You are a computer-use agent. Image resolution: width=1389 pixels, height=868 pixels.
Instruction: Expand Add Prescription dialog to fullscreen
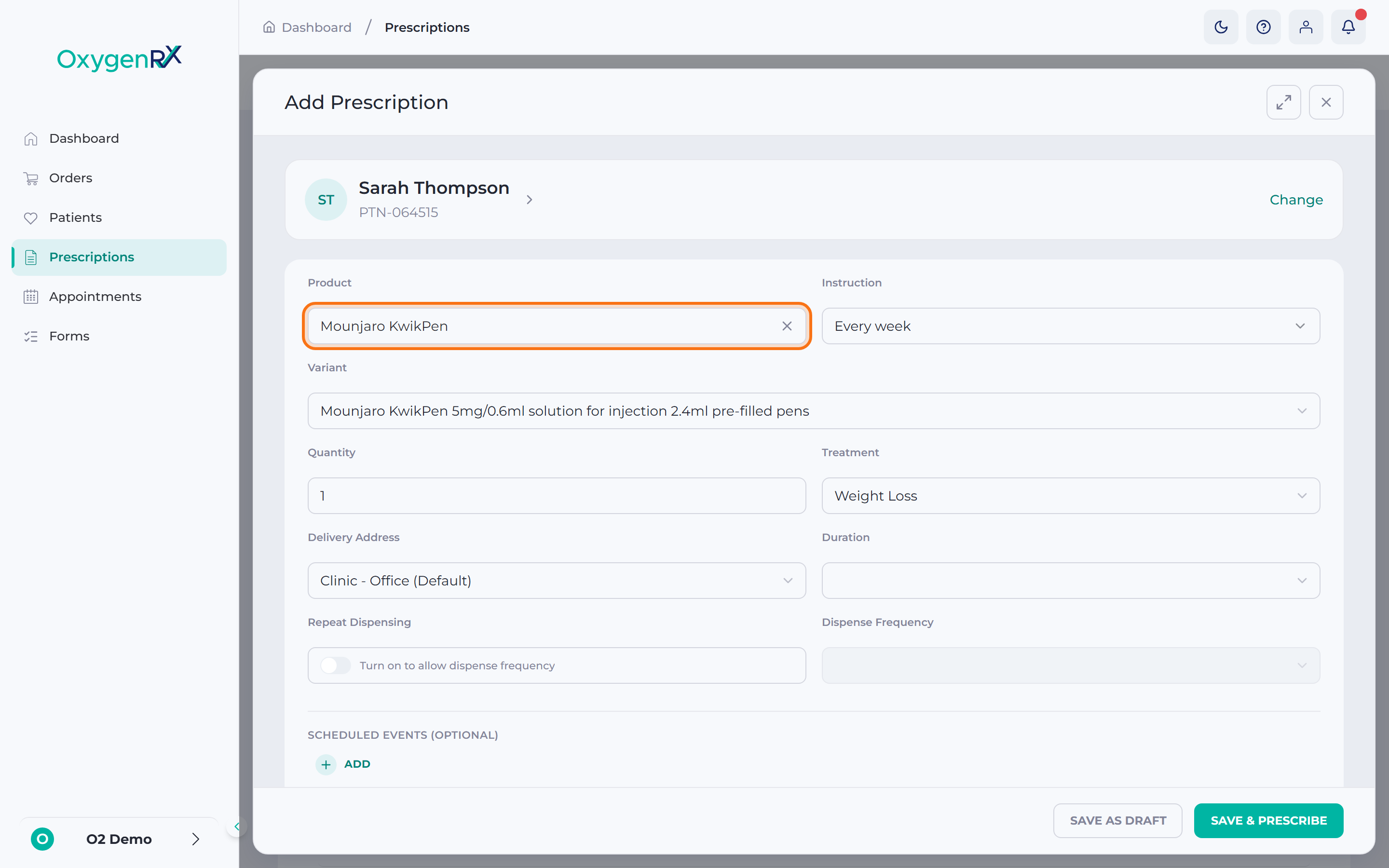click(x=1283, y=102)
